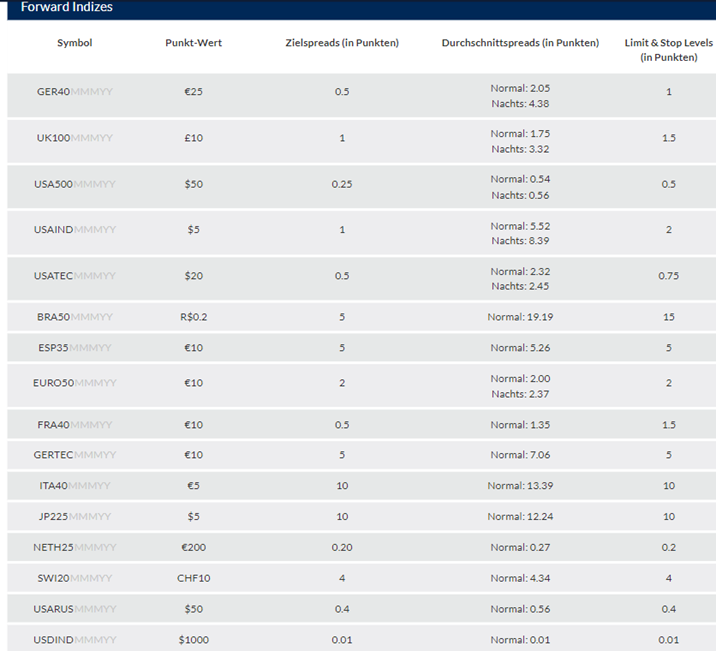Click the $20 point value for USATEC

(x=194, y=276)
